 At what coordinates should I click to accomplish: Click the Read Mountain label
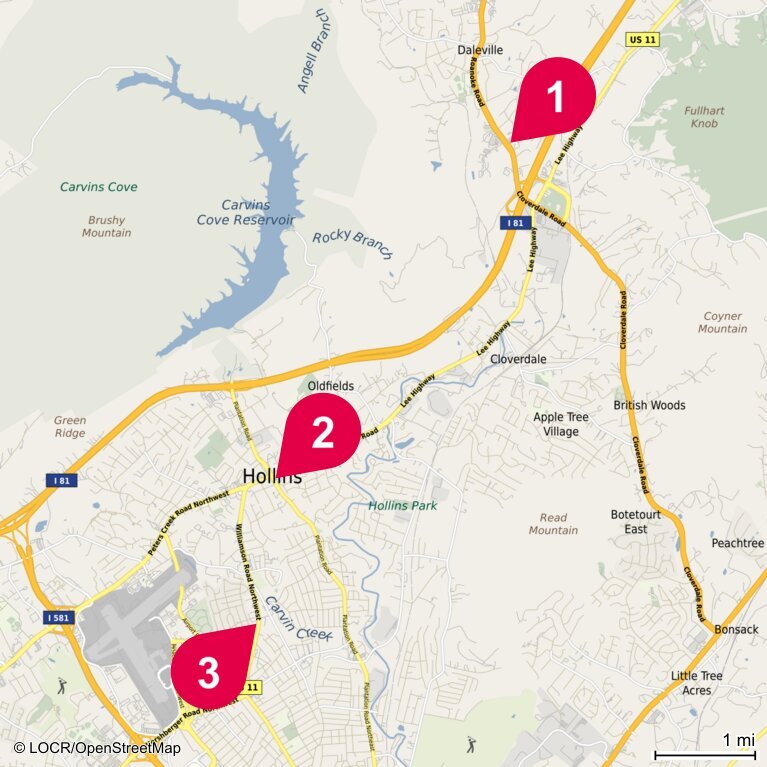553,524
